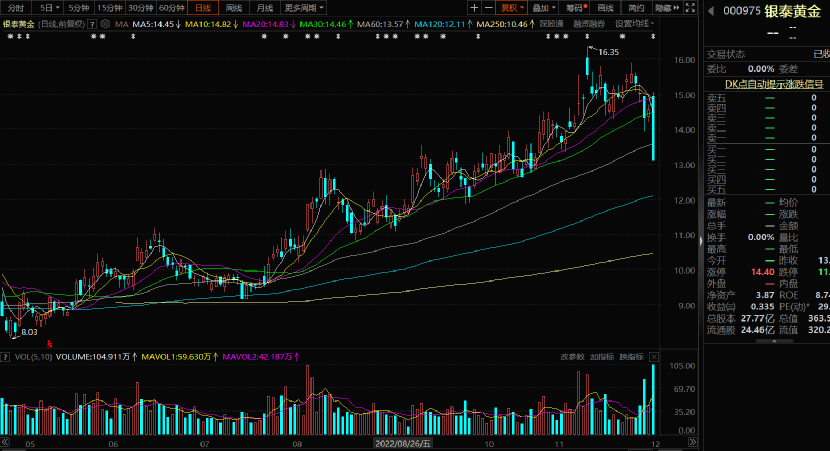Click the 2022/08/26/五 date label

[x=403, y=444]
